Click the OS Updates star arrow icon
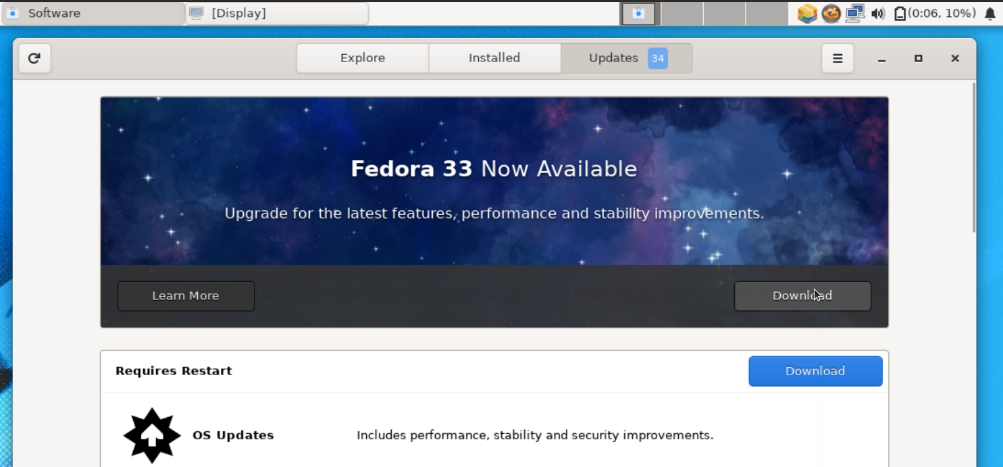The width and height of the screenshot is (1003, 467). pyautogui.click(x=152, y=436)
